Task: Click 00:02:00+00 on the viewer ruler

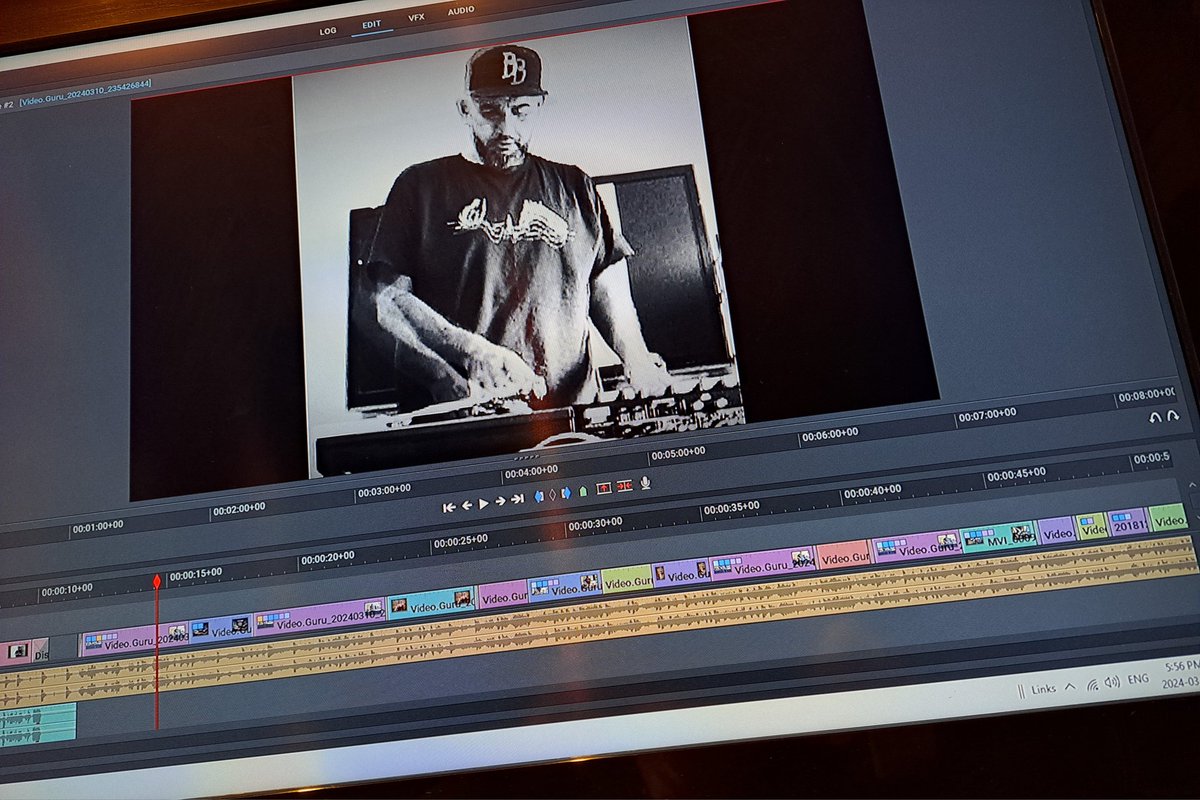Action: point(239,508)
